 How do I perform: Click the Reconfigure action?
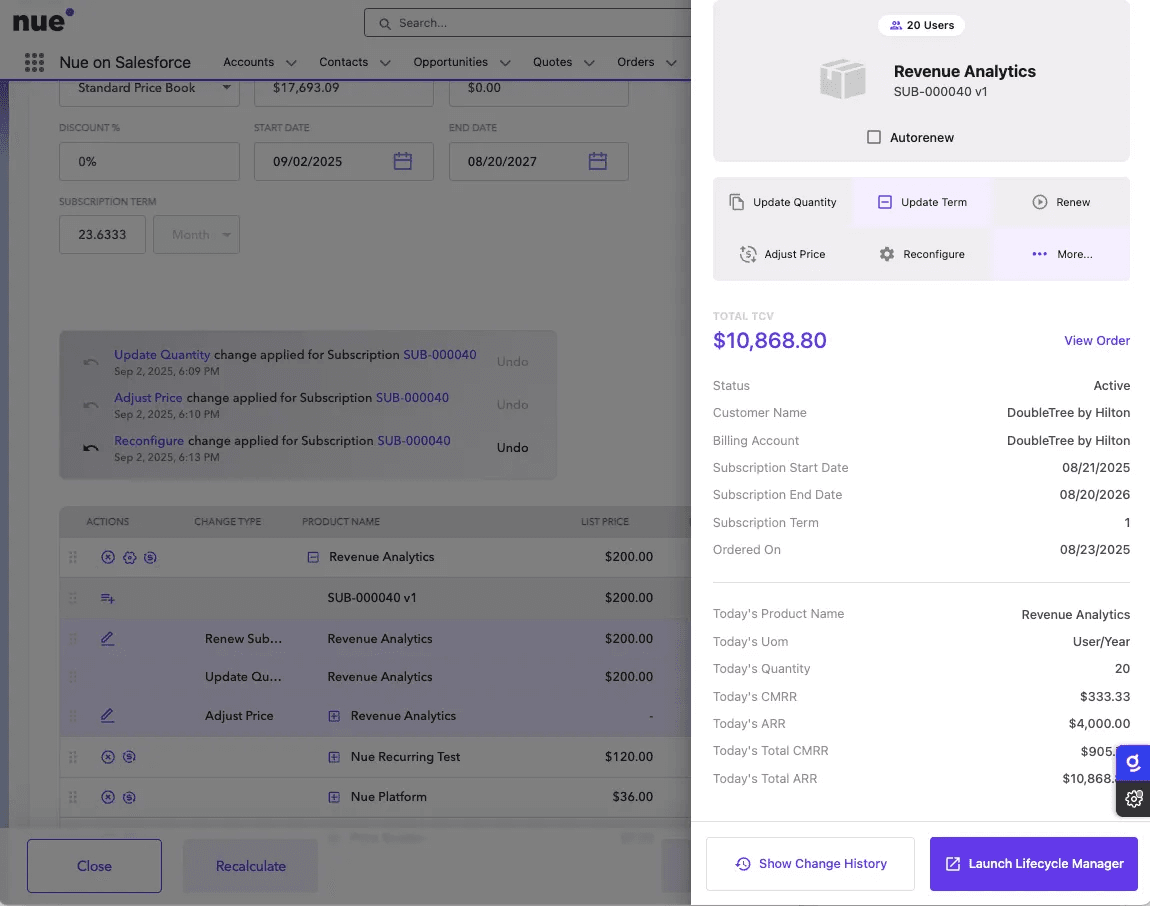click(x=922, y=255)
